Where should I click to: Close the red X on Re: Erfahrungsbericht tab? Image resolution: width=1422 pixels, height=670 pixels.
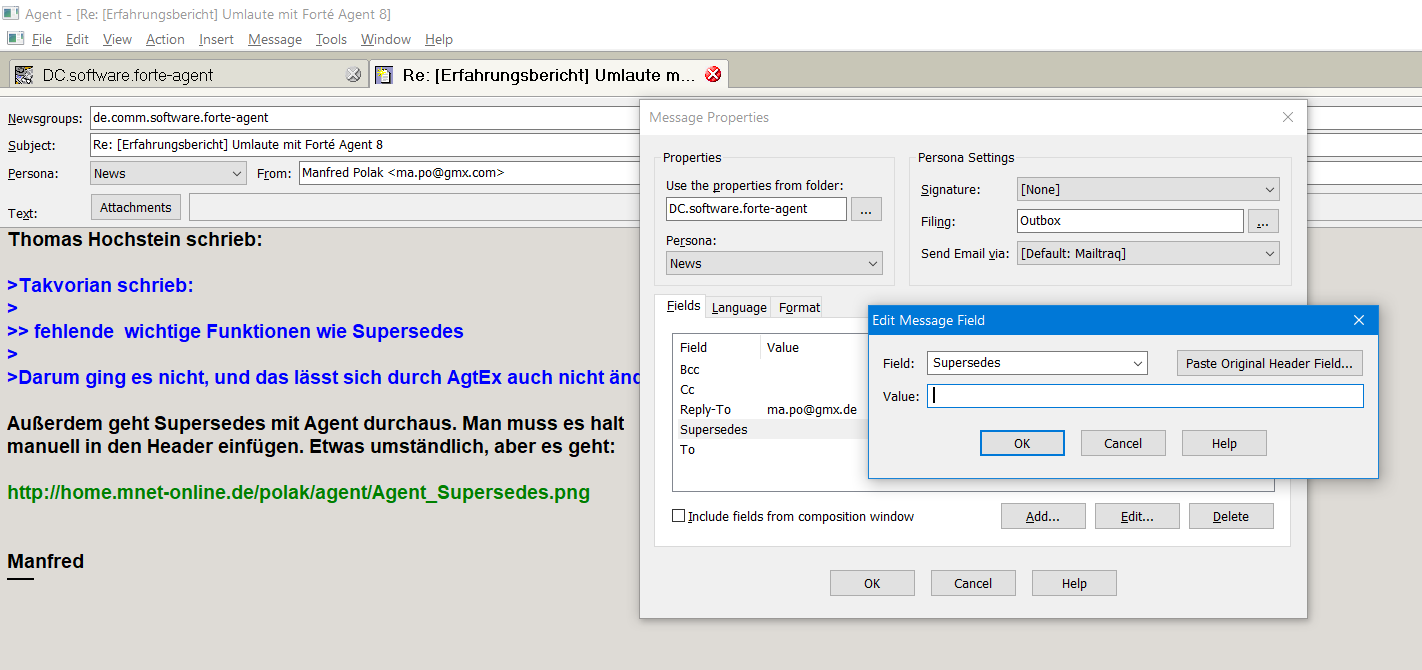point(713,74)
